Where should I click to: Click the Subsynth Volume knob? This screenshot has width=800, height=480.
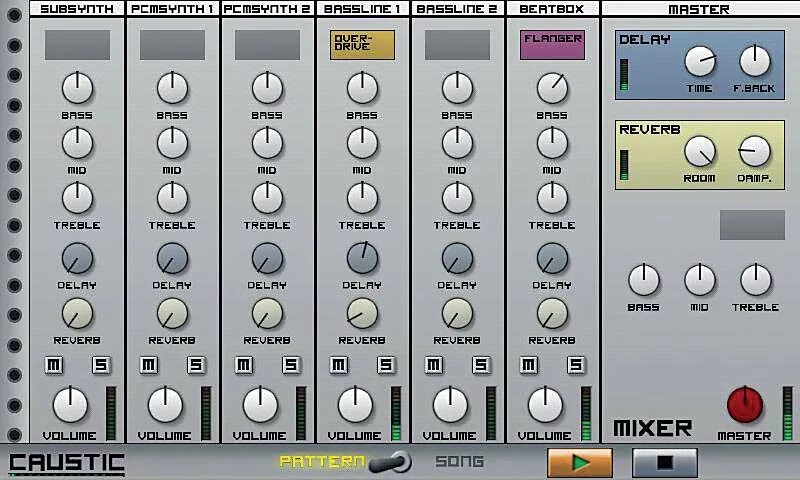coord(70,405)
